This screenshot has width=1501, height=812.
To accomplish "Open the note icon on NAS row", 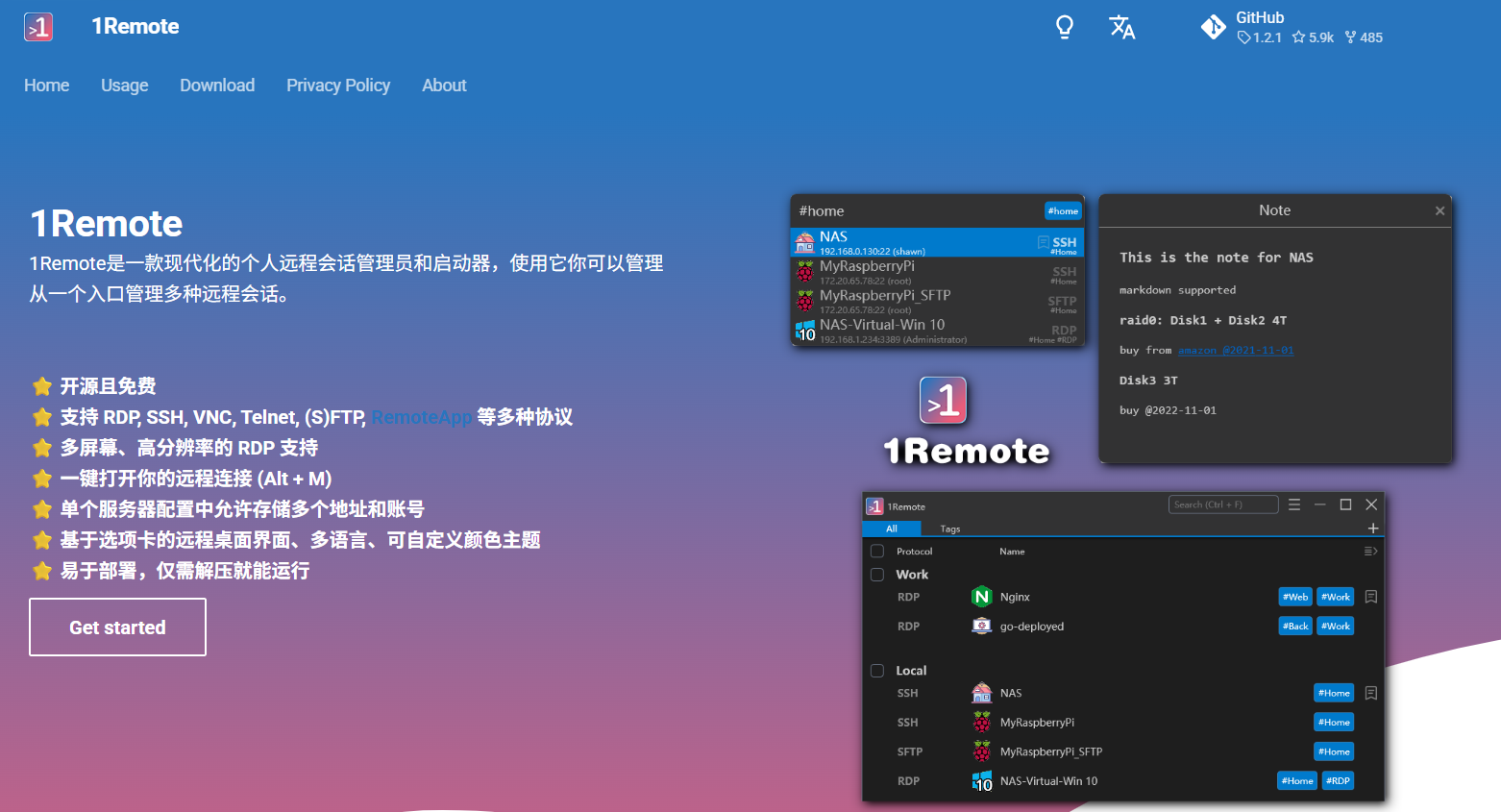I will pos(1371,693).
